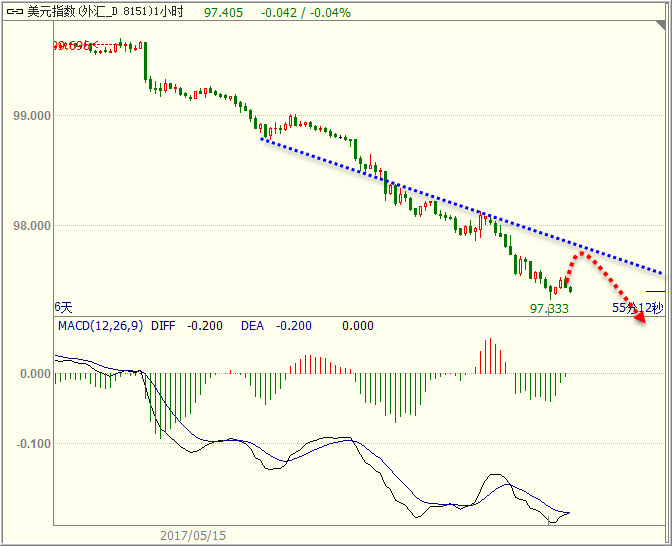672x546 pixels.
Task: Click the 2017/05/15 date marker on the time axis
Action: point(193,536)
